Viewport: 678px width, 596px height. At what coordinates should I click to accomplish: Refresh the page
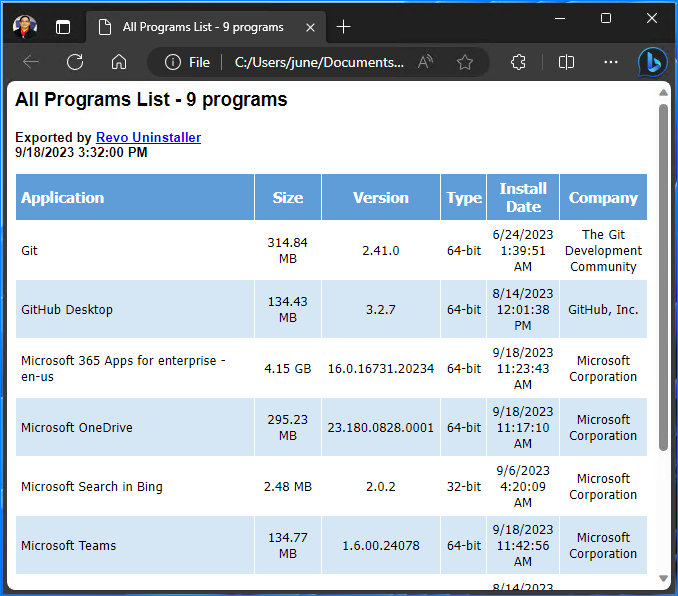coord(75,62)
